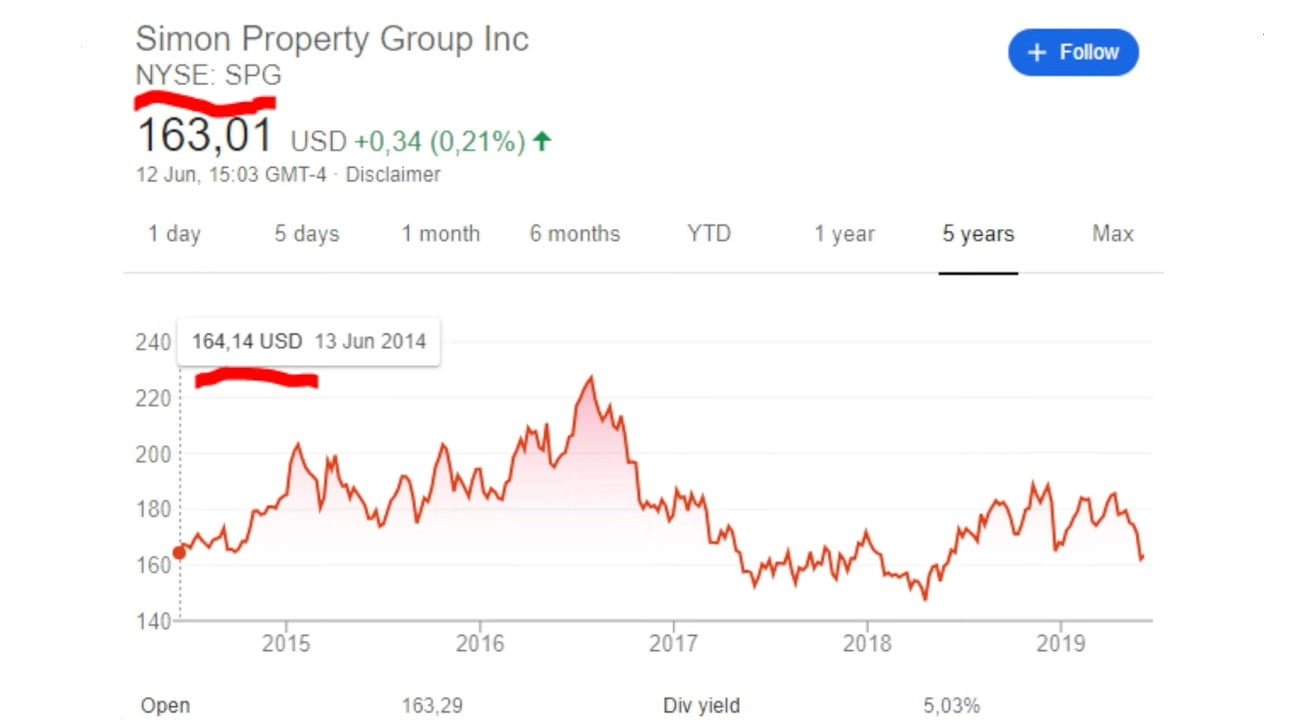Screen dimensions: 1290x725
Task: Click the 163,01 current price
Action: [x=205, y=136]
